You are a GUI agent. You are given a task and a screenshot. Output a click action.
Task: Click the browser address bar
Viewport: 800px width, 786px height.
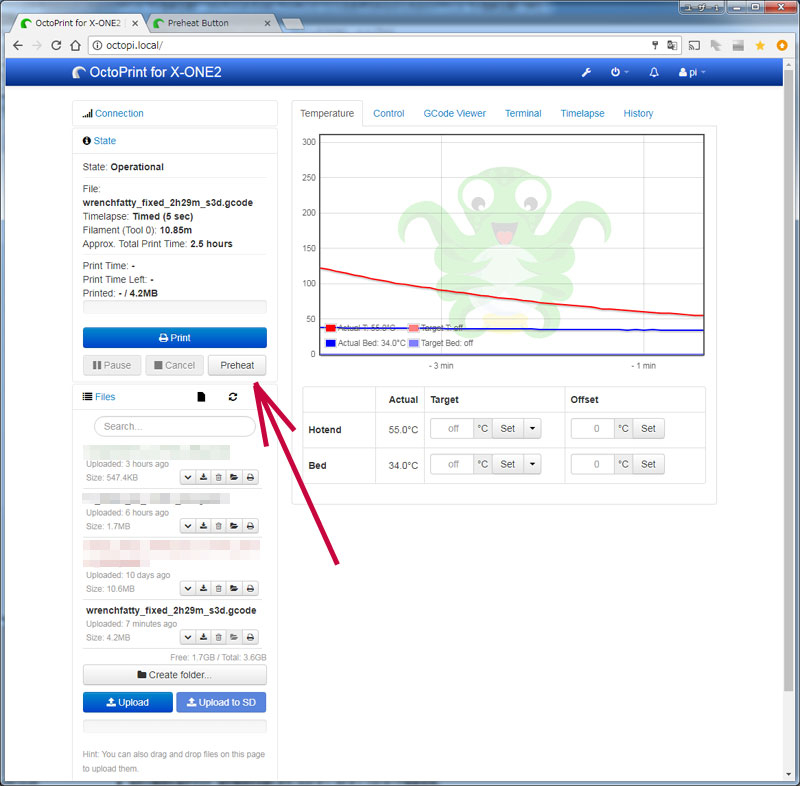pyautogui.click(x=378, y=45)
